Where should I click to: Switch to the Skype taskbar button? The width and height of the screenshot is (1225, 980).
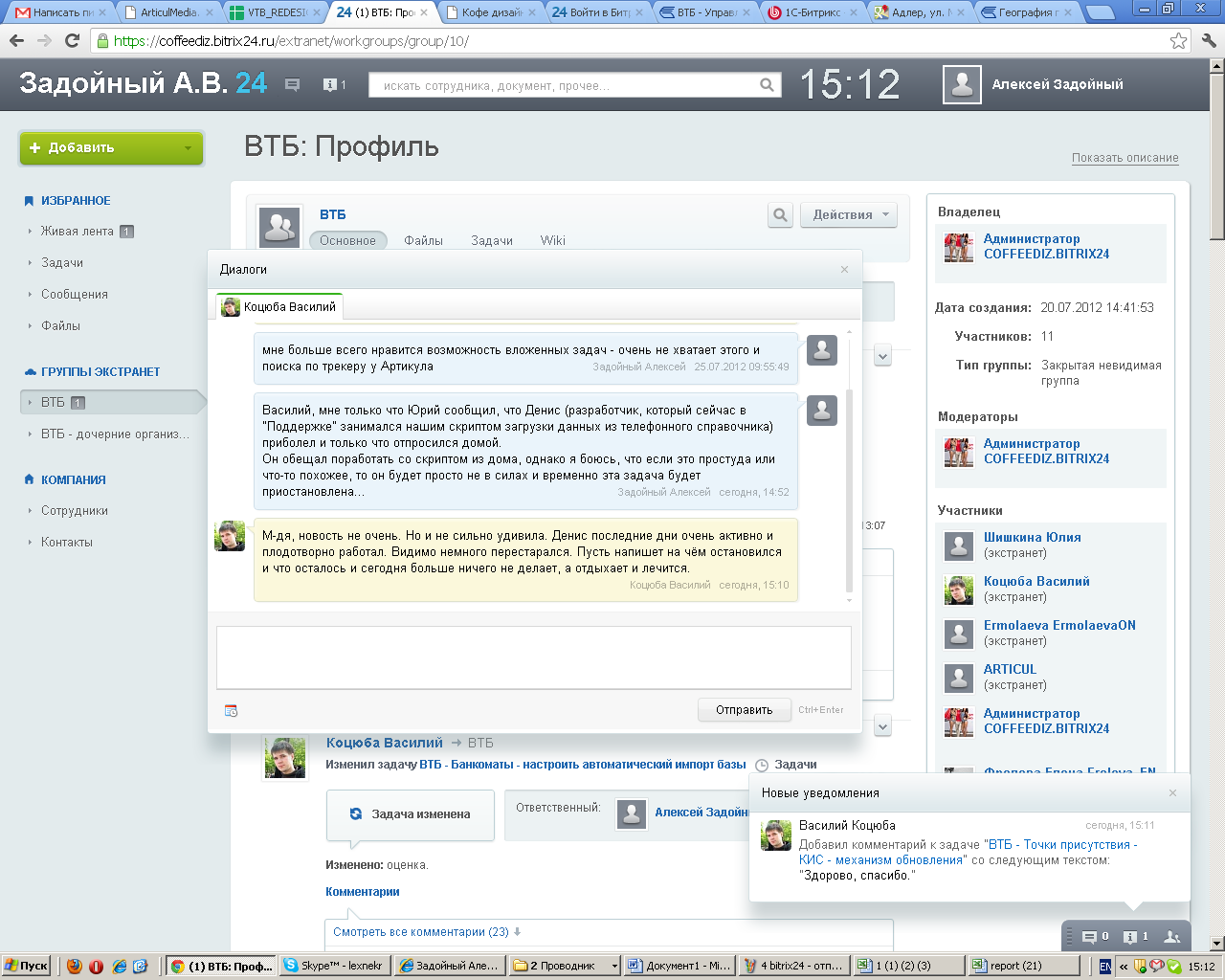click(x=334, y=966)
